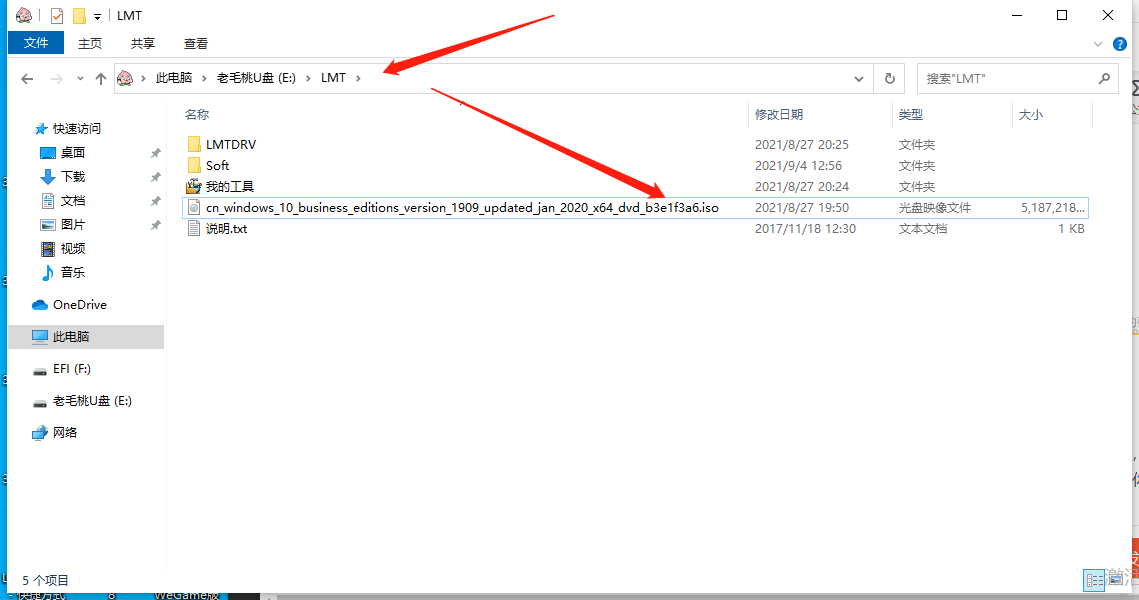1139x600 pixels.
Task: Click the pin icon next to 桌面
Action: [155, 153]
